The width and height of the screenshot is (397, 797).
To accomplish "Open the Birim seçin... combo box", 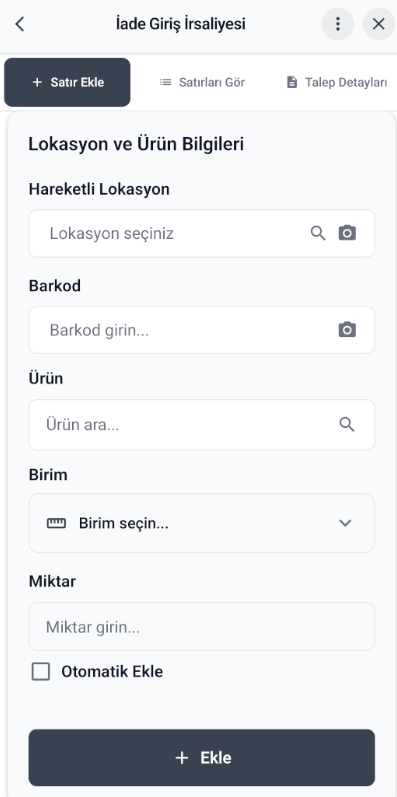I will (202, 523).
